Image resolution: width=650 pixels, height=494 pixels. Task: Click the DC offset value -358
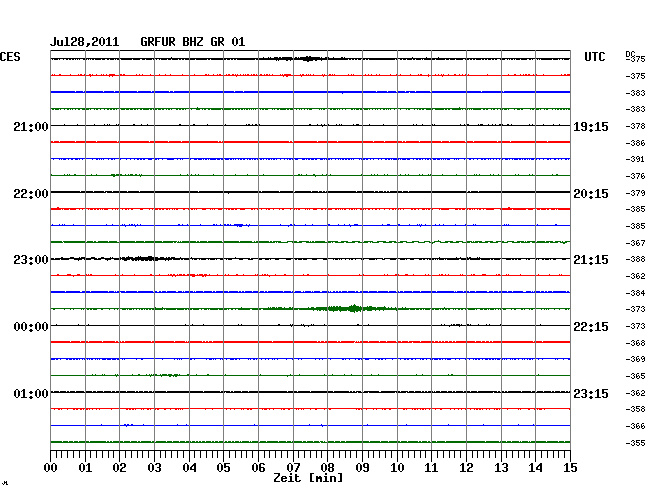click(x=635, y=409)
